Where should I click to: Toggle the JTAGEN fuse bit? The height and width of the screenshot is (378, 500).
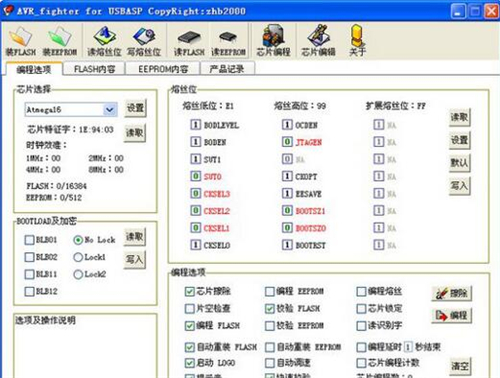(287, 142)
